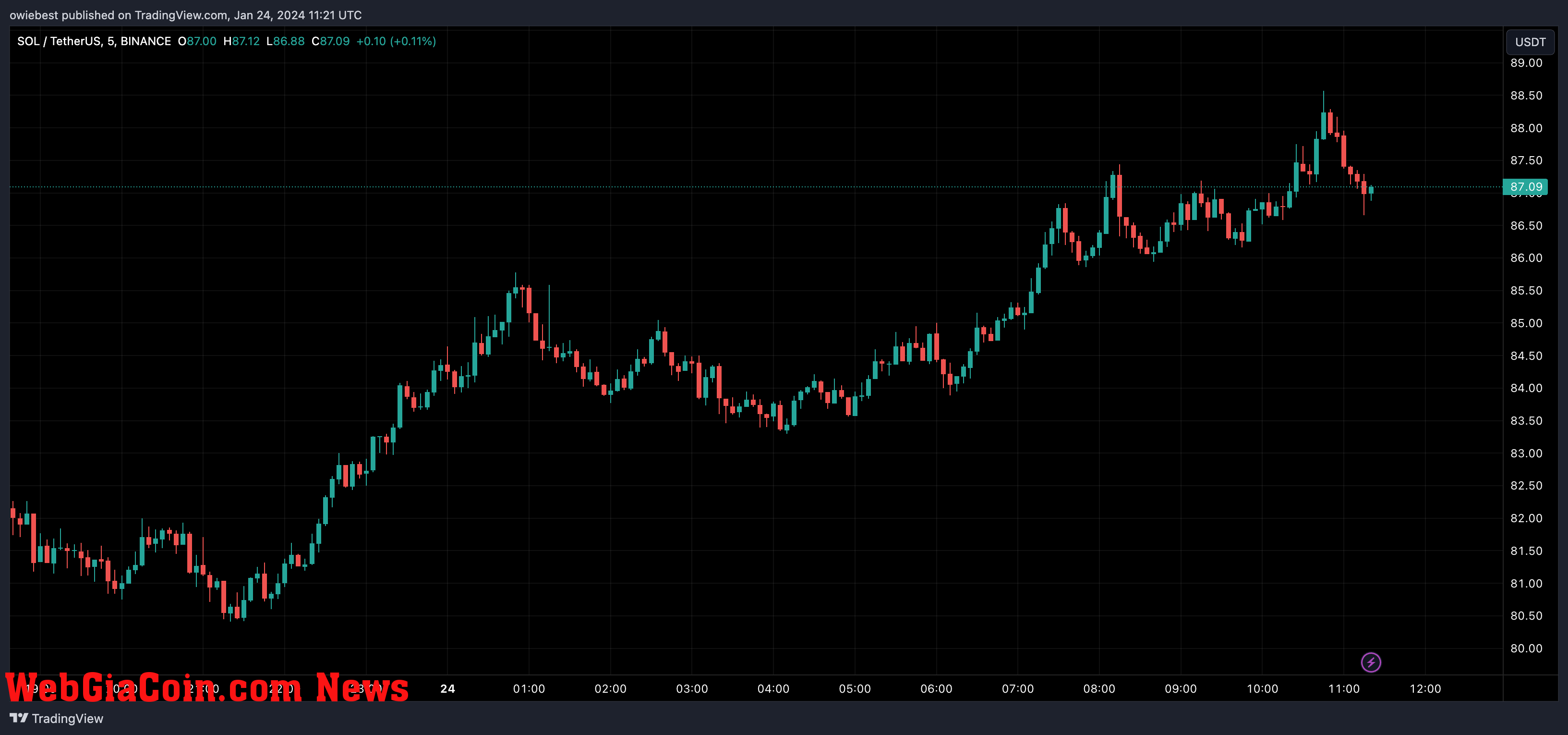Click the 86.50 price axis label
The height and width of the screenshot is (735, 1568).
point(1526,225)
